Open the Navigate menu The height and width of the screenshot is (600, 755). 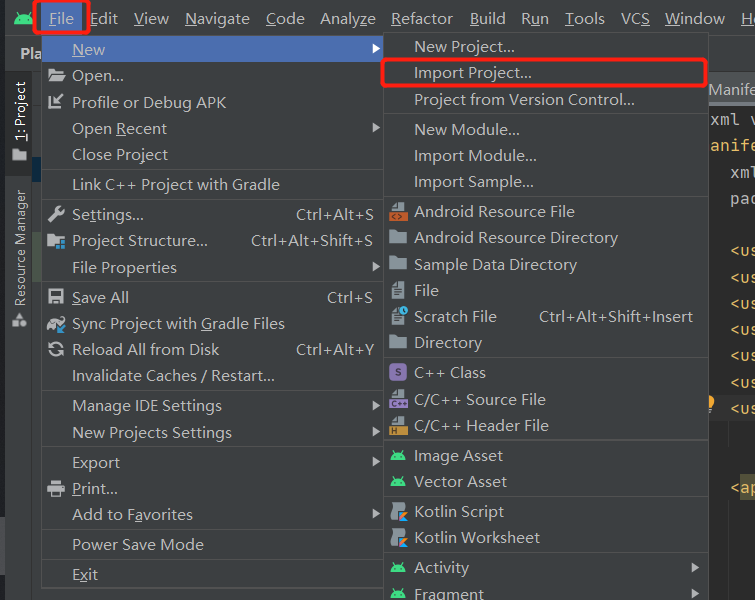click(217, 18)
